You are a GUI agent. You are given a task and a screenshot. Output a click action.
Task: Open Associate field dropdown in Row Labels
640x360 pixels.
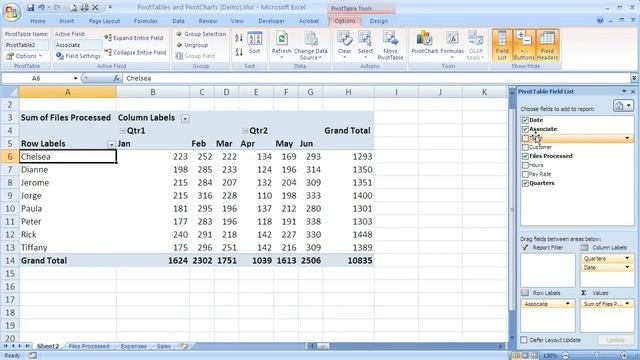click(x=567, y=304)
